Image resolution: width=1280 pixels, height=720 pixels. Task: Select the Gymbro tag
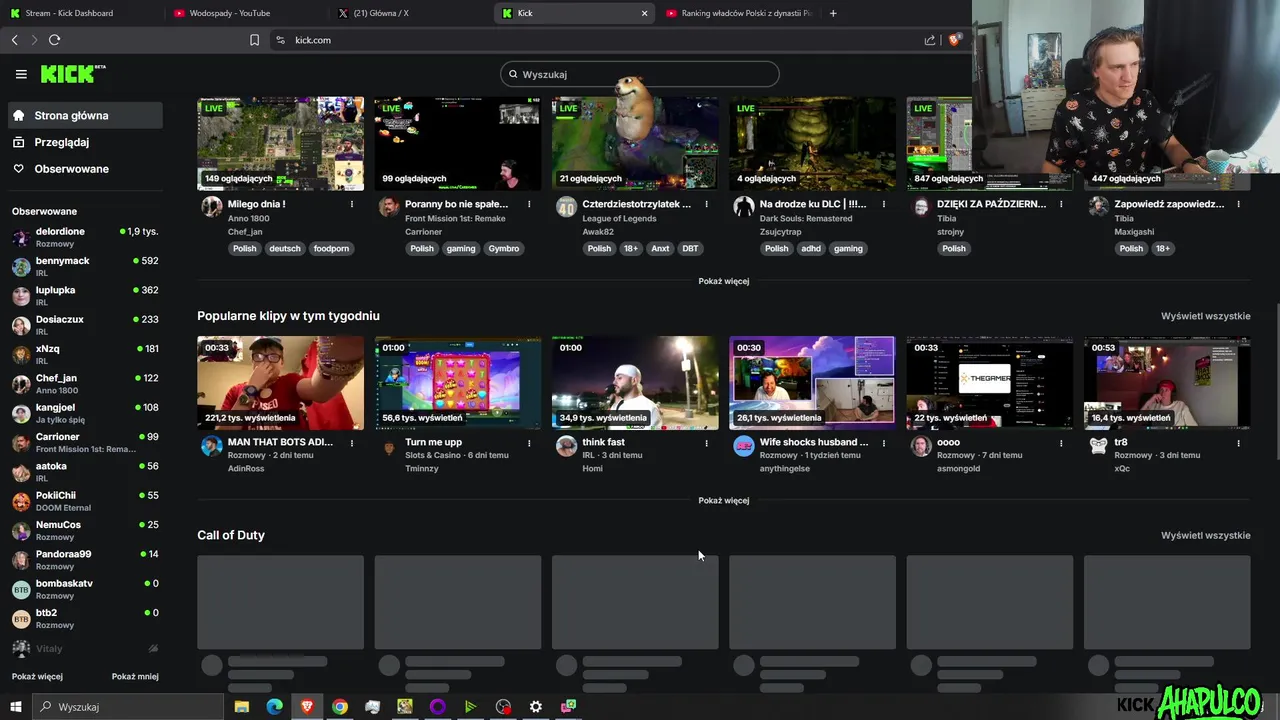pos(504,248)
